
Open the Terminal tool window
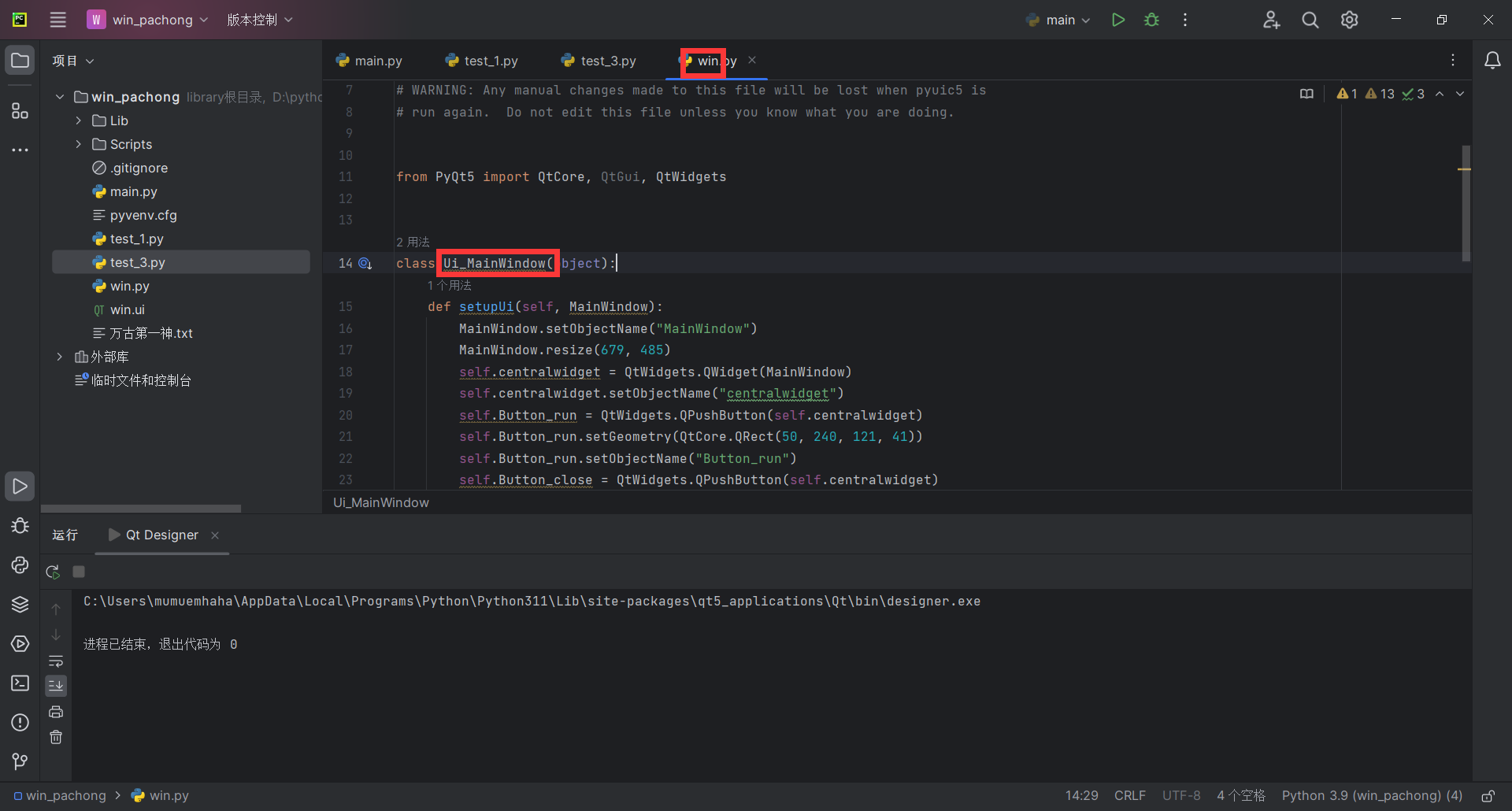pos(20,683)
